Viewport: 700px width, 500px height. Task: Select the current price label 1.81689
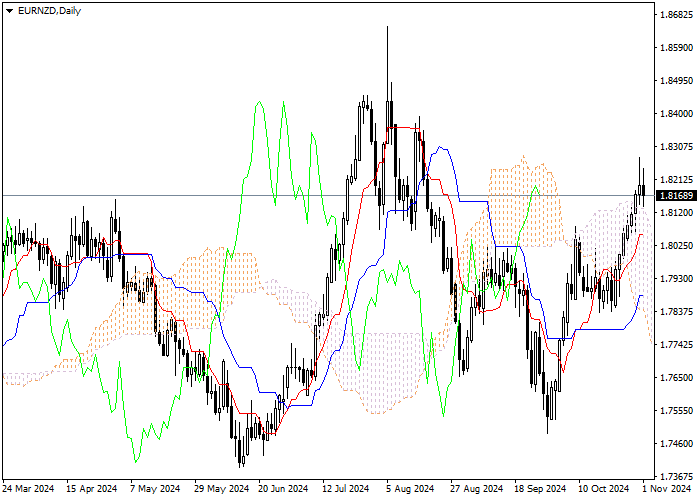[x=676, y=196]
